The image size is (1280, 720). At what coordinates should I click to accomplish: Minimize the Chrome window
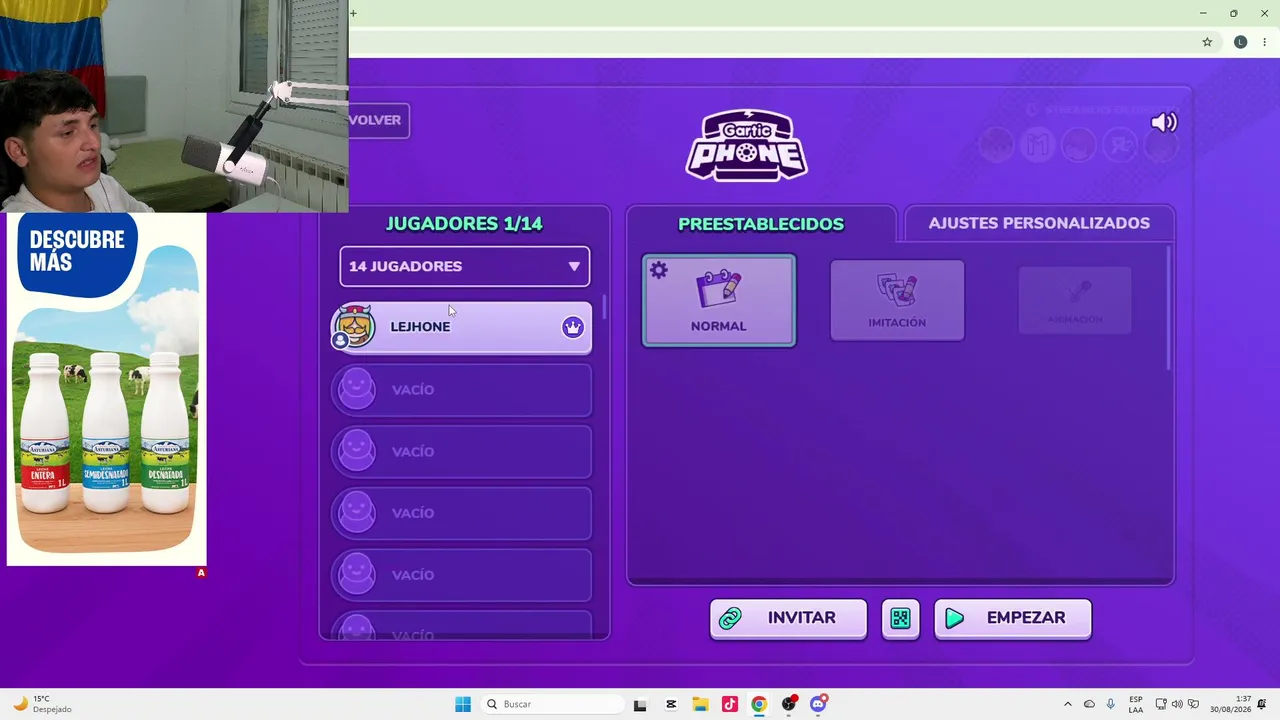(x=1202, y=13)
